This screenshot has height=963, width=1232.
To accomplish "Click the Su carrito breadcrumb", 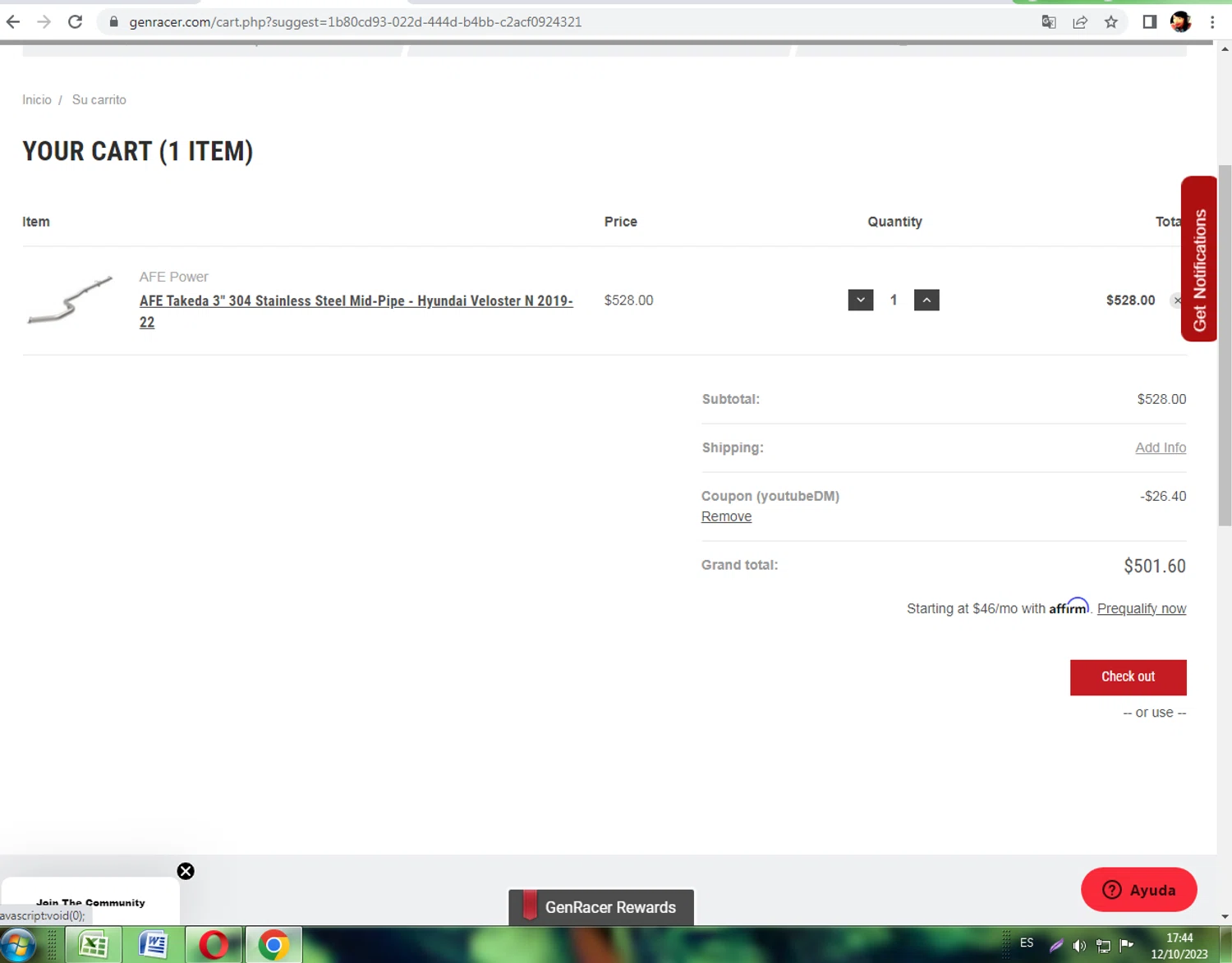I will pyautogui.click(x=99, y=99).
